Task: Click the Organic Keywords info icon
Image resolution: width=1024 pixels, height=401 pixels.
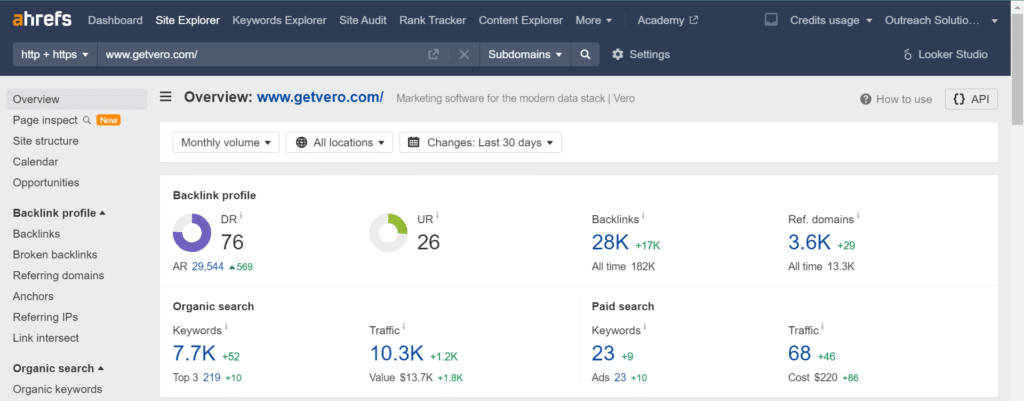Action: [x=225, y=327]
